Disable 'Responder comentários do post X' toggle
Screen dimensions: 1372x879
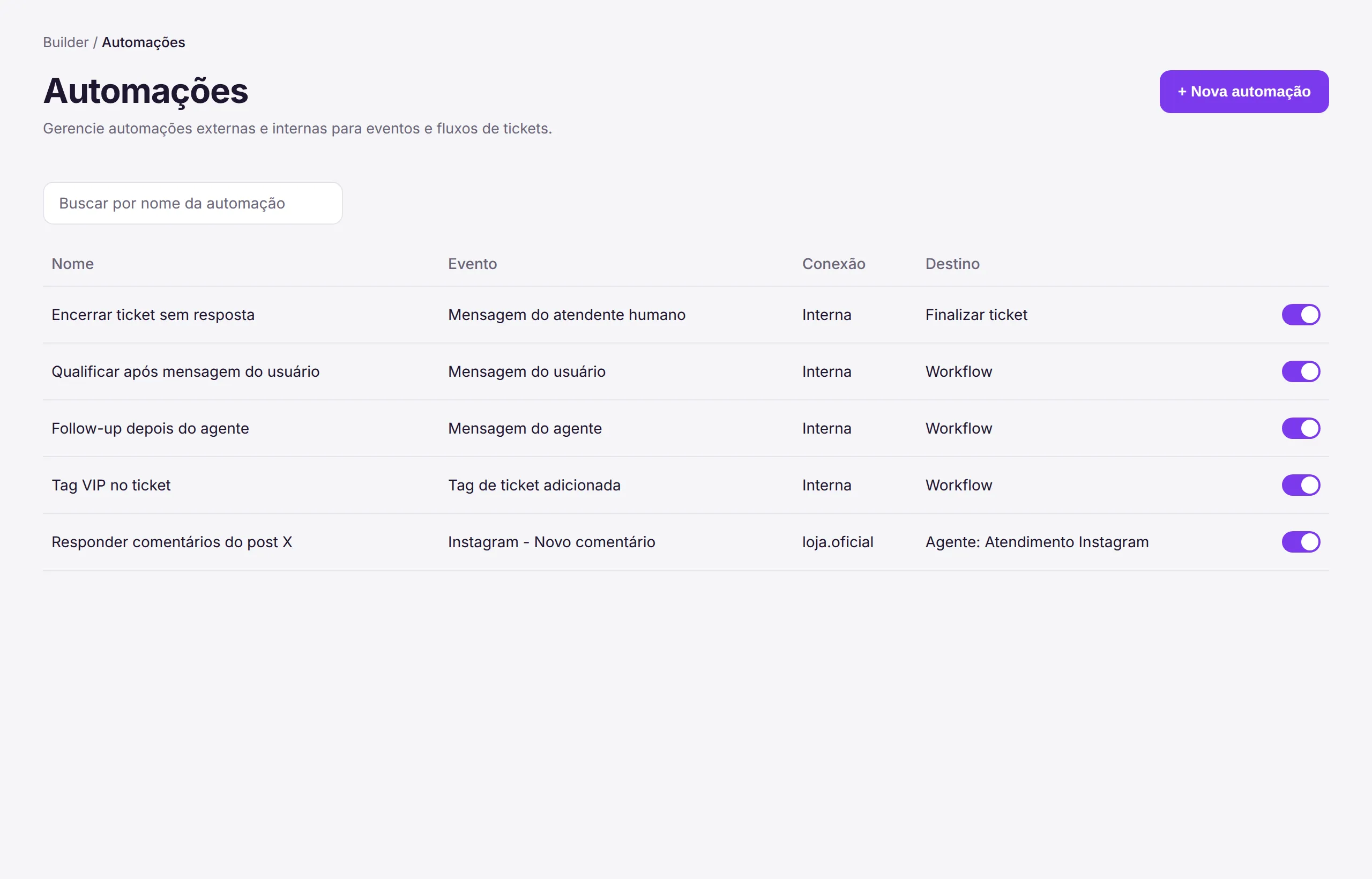coord(1301,542)
